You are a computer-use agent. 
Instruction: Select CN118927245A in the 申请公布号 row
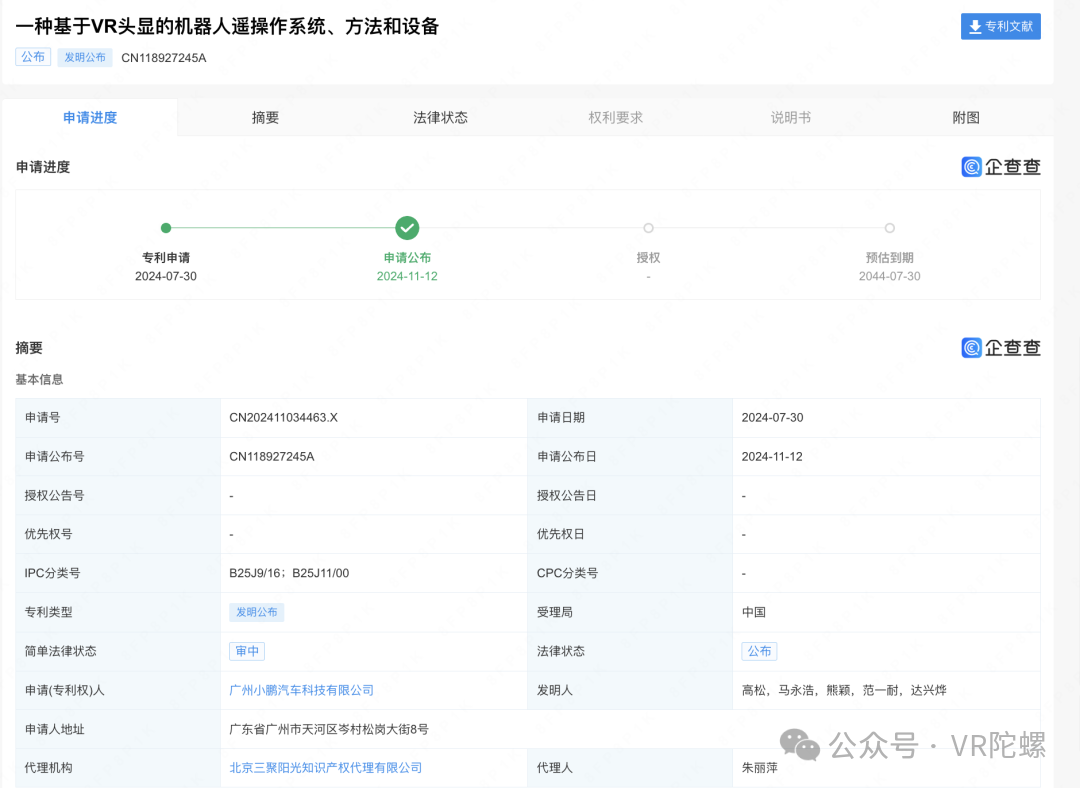point(272,457)
